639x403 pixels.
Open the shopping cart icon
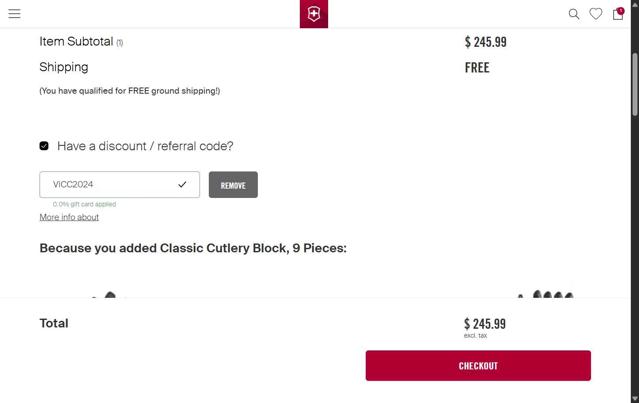pyautogui.click(x=619, y=14)
